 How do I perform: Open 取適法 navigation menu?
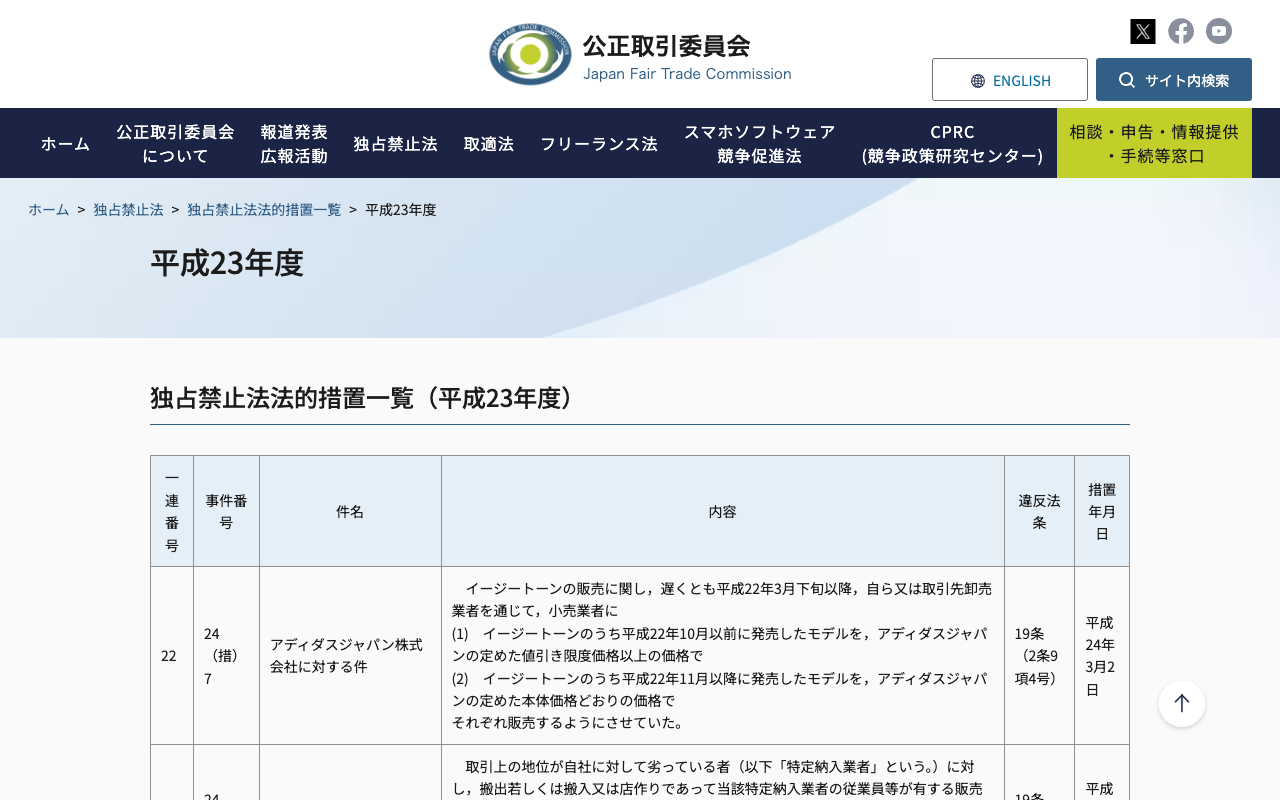click(x=489, y=143)
